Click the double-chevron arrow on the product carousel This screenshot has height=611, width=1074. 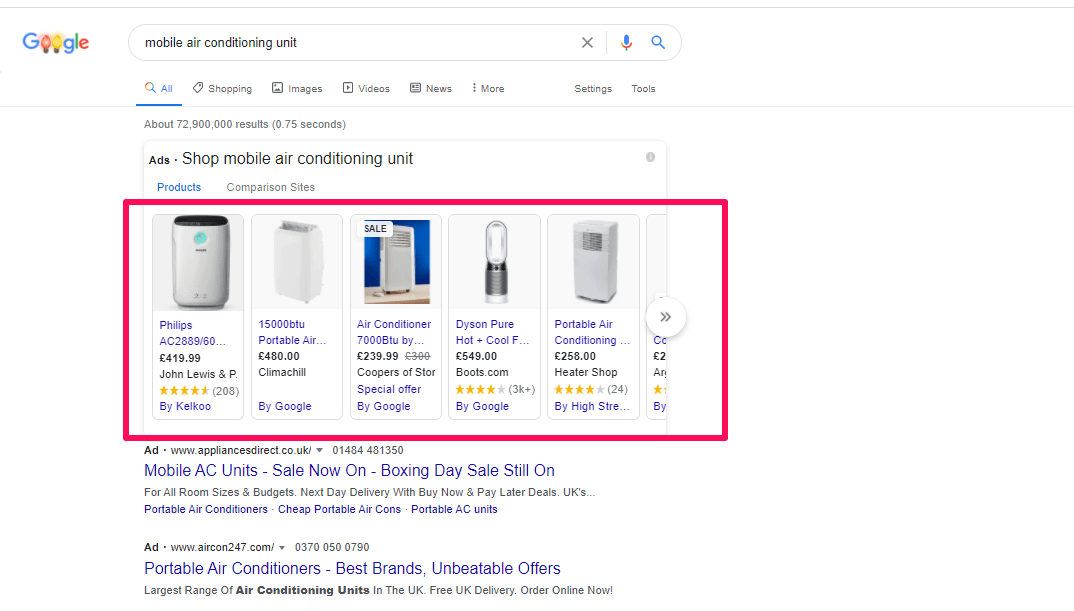pyautogui.click(x=665, y=316)
